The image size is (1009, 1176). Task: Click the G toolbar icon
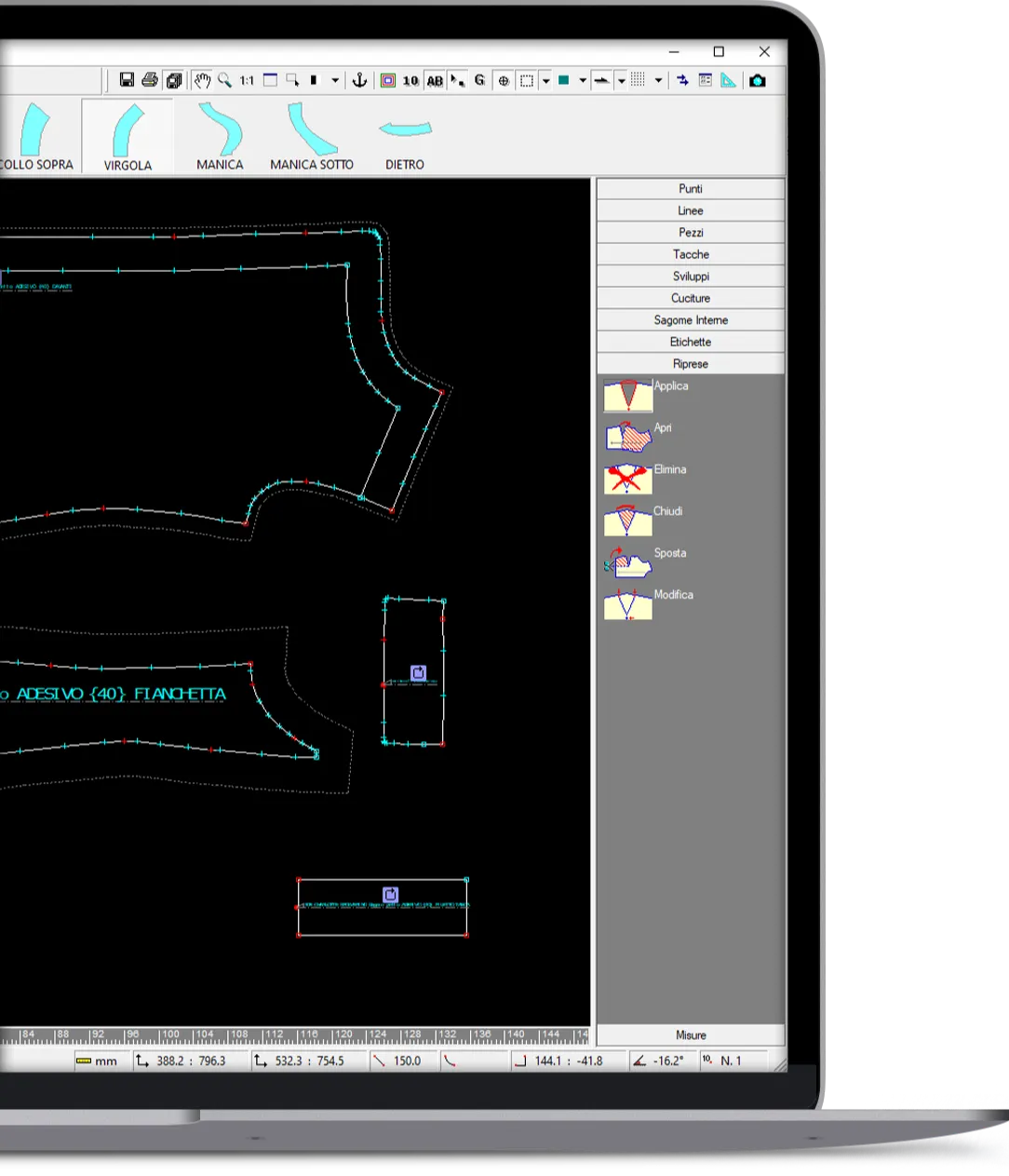point(479,80)
